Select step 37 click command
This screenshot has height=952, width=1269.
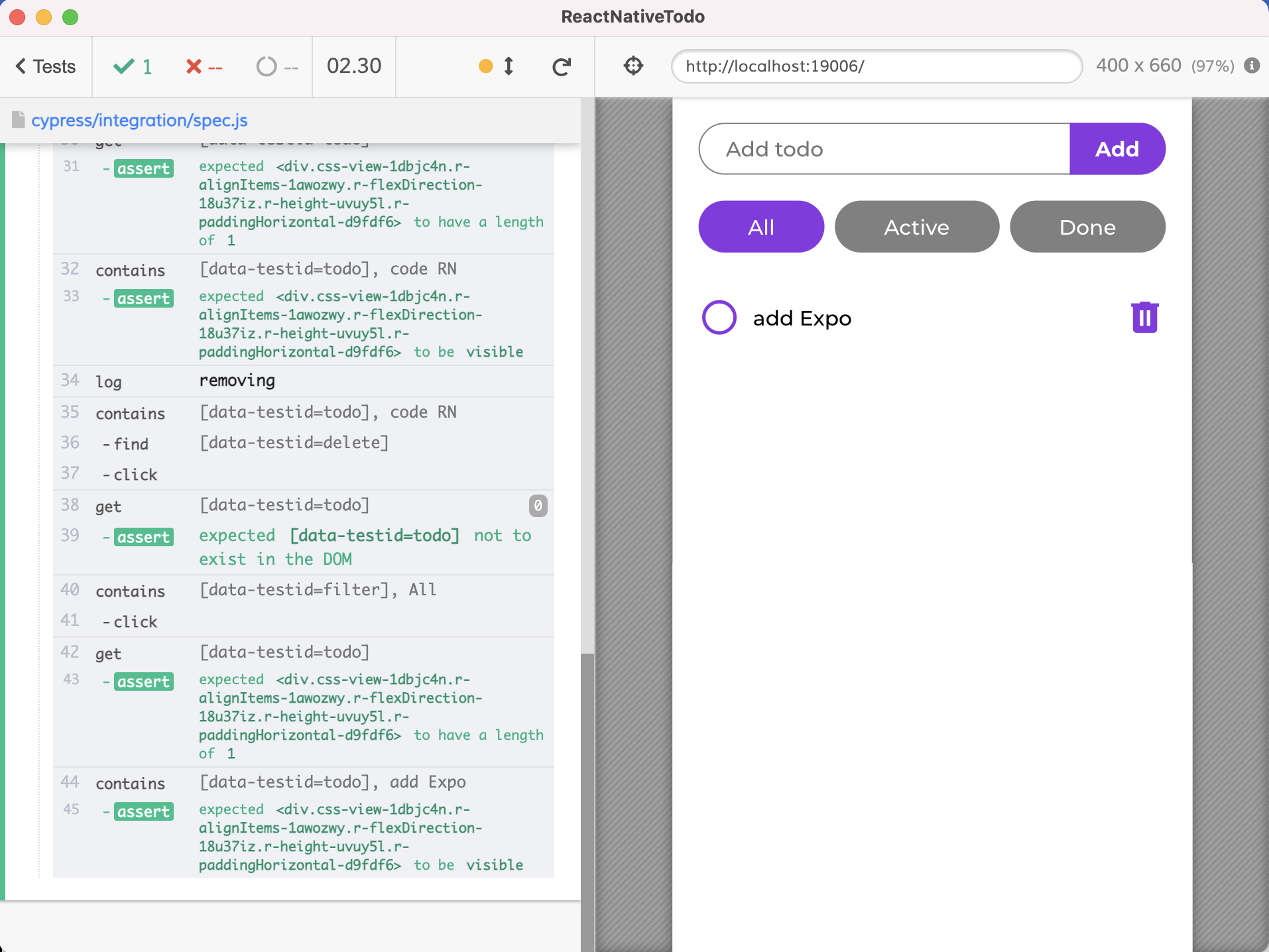(x=304, y=474)
